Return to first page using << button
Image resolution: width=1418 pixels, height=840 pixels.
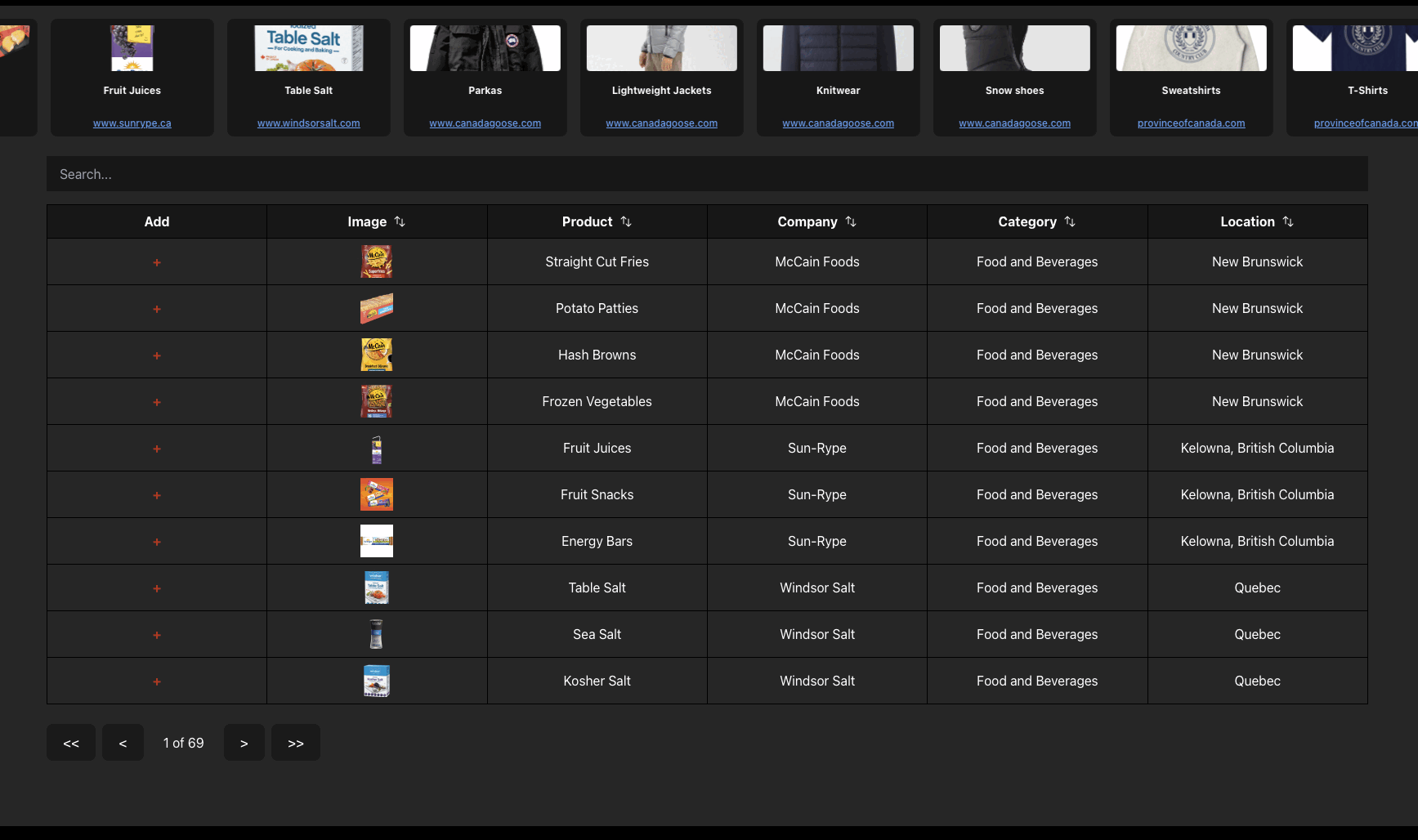tap(71, 743)
